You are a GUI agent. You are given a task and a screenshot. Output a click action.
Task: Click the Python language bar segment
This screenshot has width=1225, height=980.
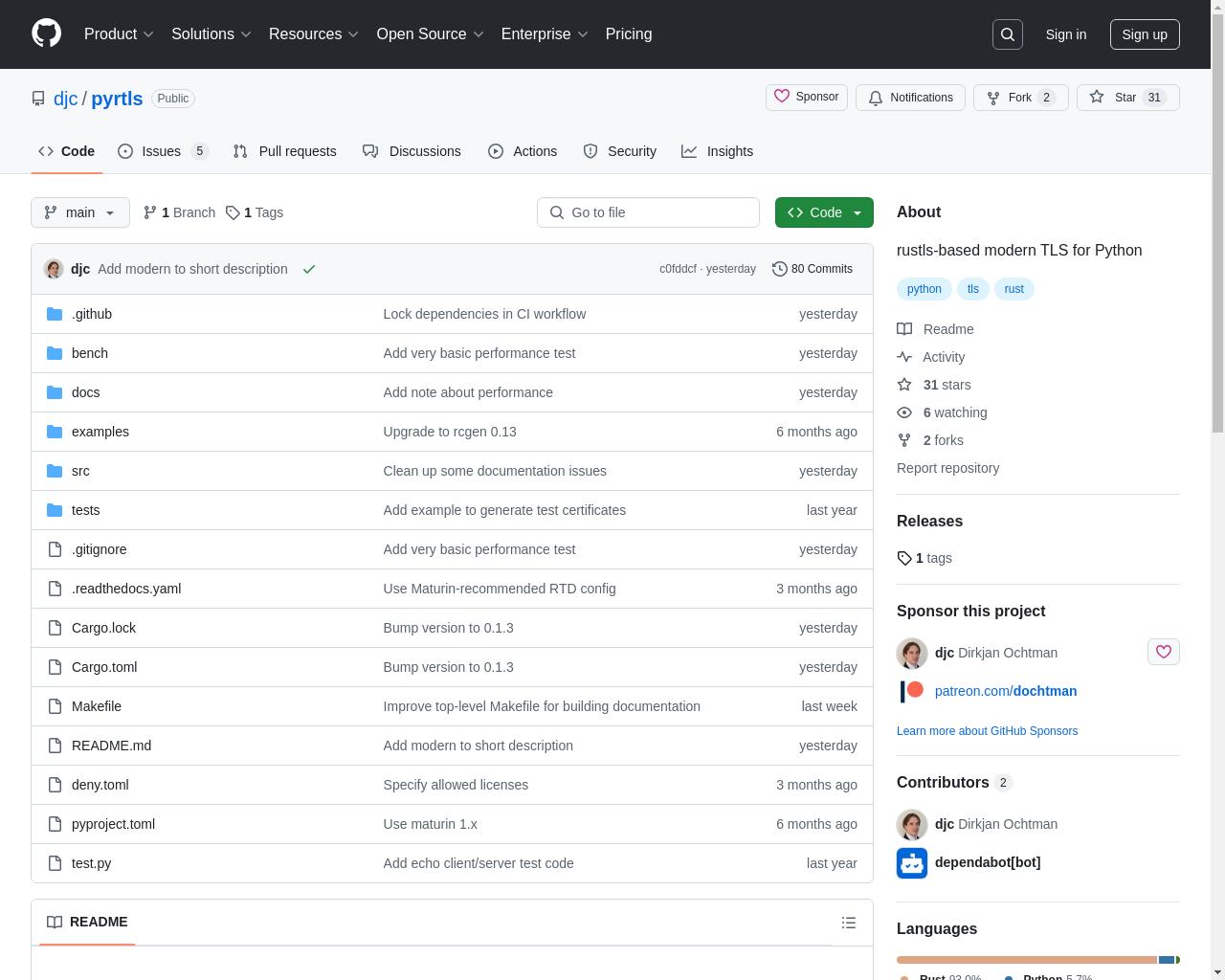pyautogui.click(x=1167, y=960)
